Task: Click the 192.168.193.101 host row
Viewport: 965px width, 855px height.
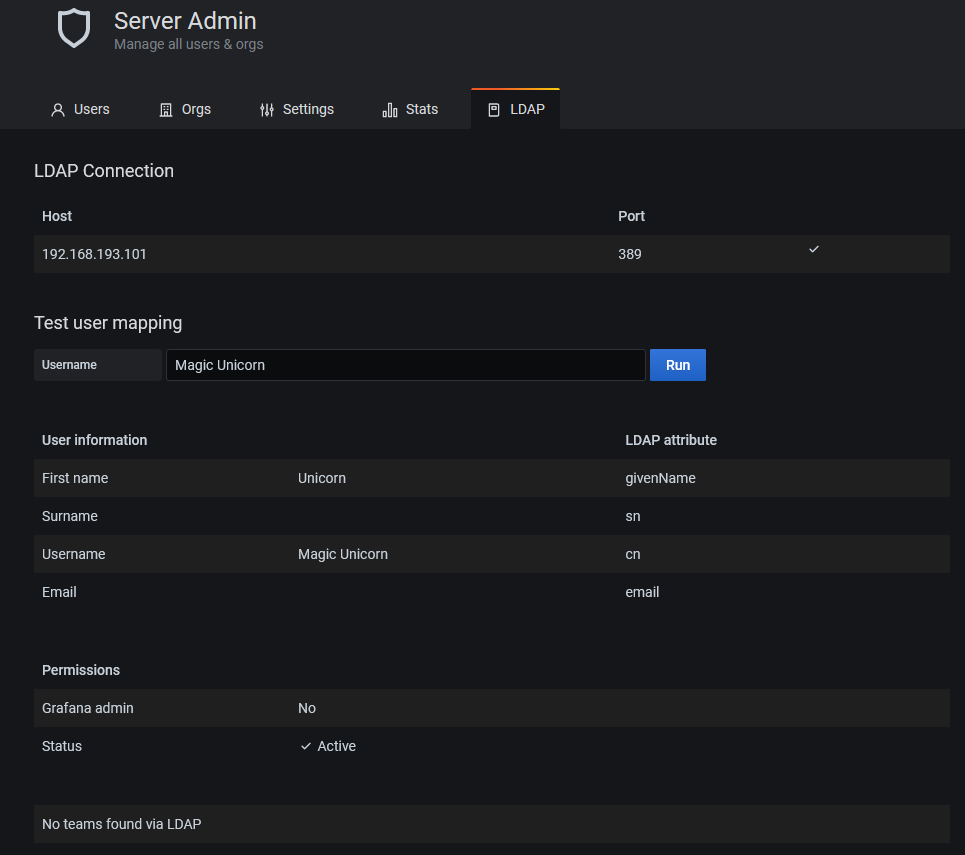Action: coord(492,254)
